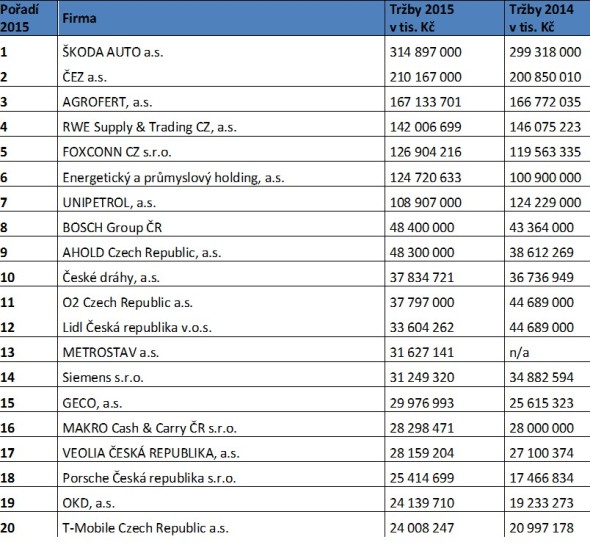Click the value '34 882 594'

pyautogui.click(x=541, y=377)
